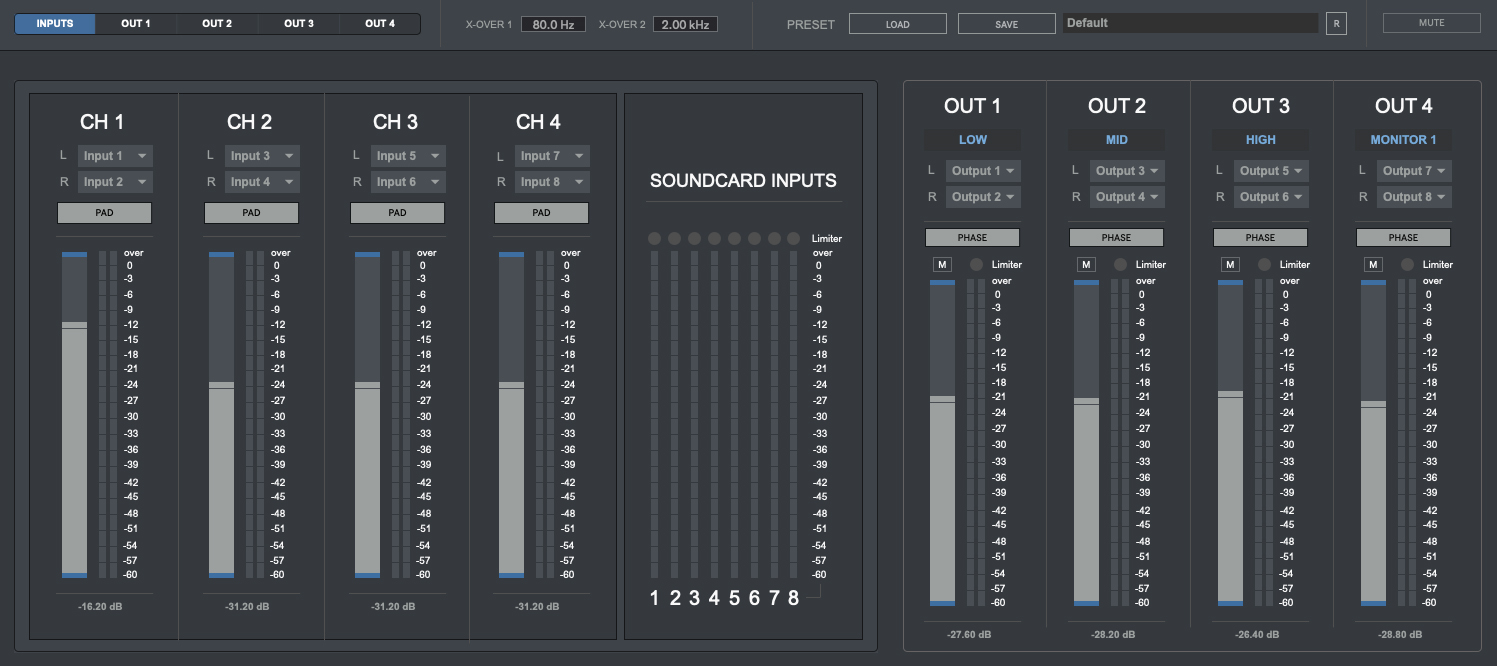Click the OUT 3 Limiter indicator circle
Viewport: 1497px width, 666px height.
(1264, 265)
